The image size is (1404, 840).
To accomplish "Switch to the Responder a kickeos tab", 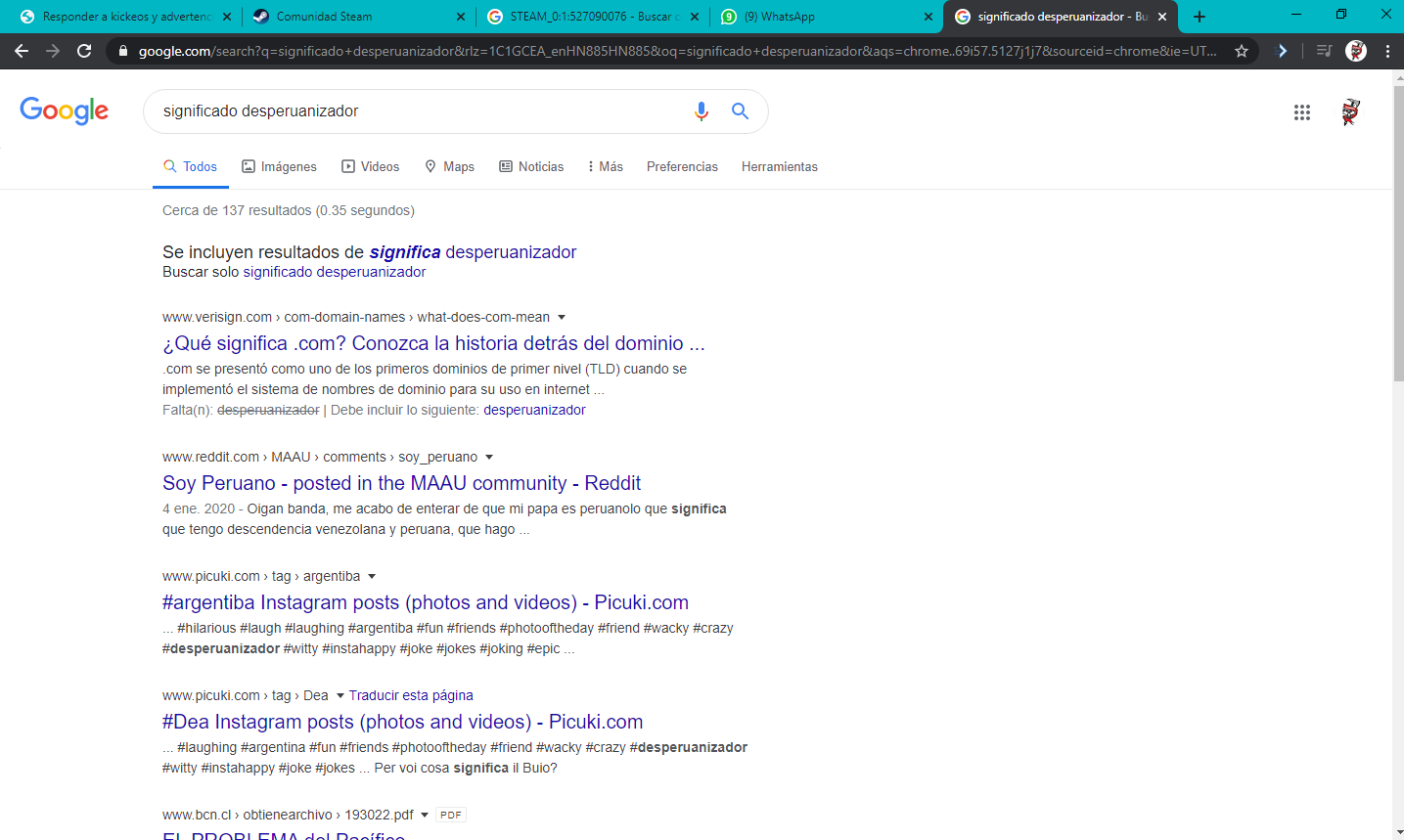I will (x=124, y=17).
